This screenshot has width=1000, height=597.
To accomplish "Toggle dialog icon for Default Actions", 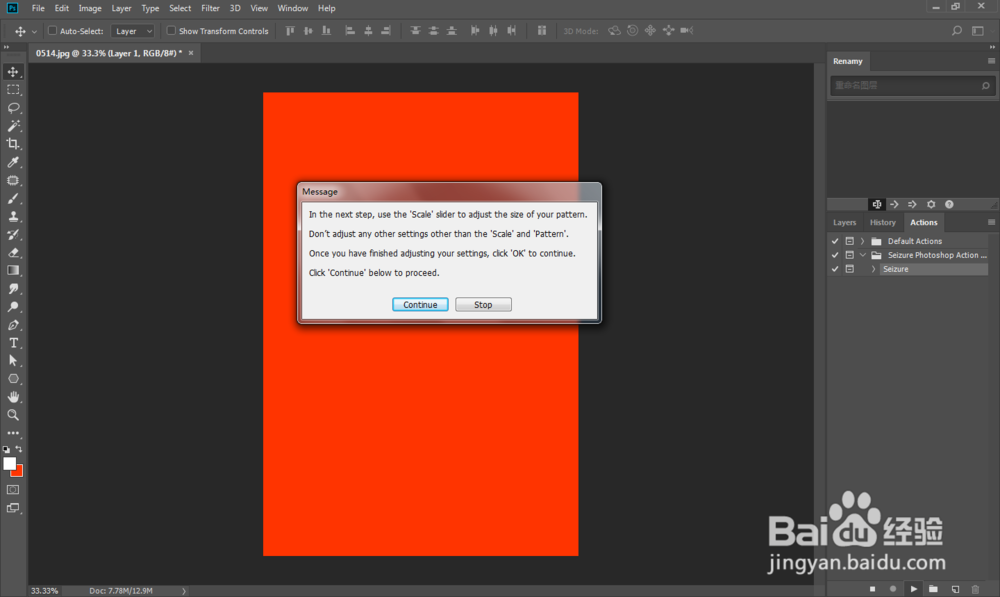I will [849, 241].
